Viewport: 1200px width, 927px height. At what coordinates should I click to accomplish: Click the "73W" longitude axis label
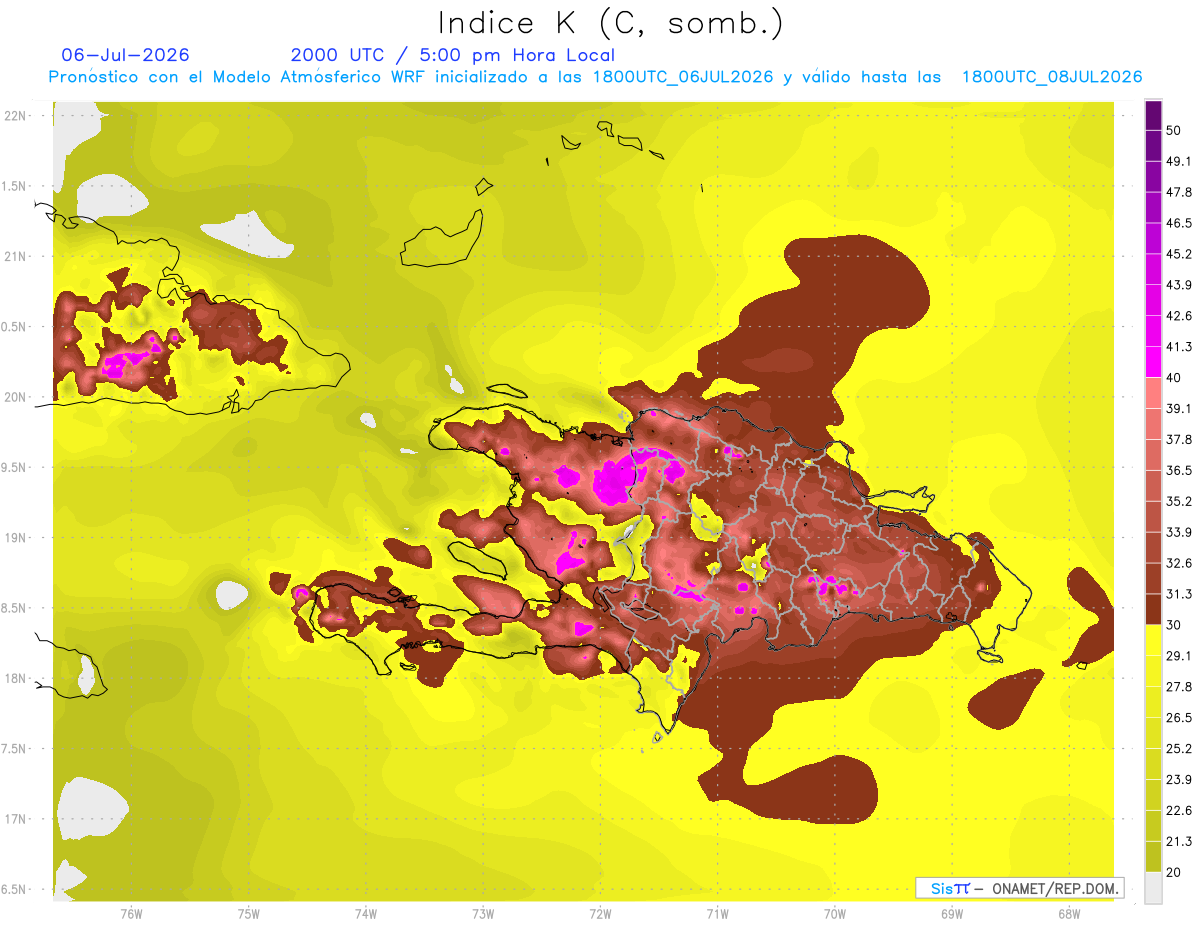(x=483, y=913)
